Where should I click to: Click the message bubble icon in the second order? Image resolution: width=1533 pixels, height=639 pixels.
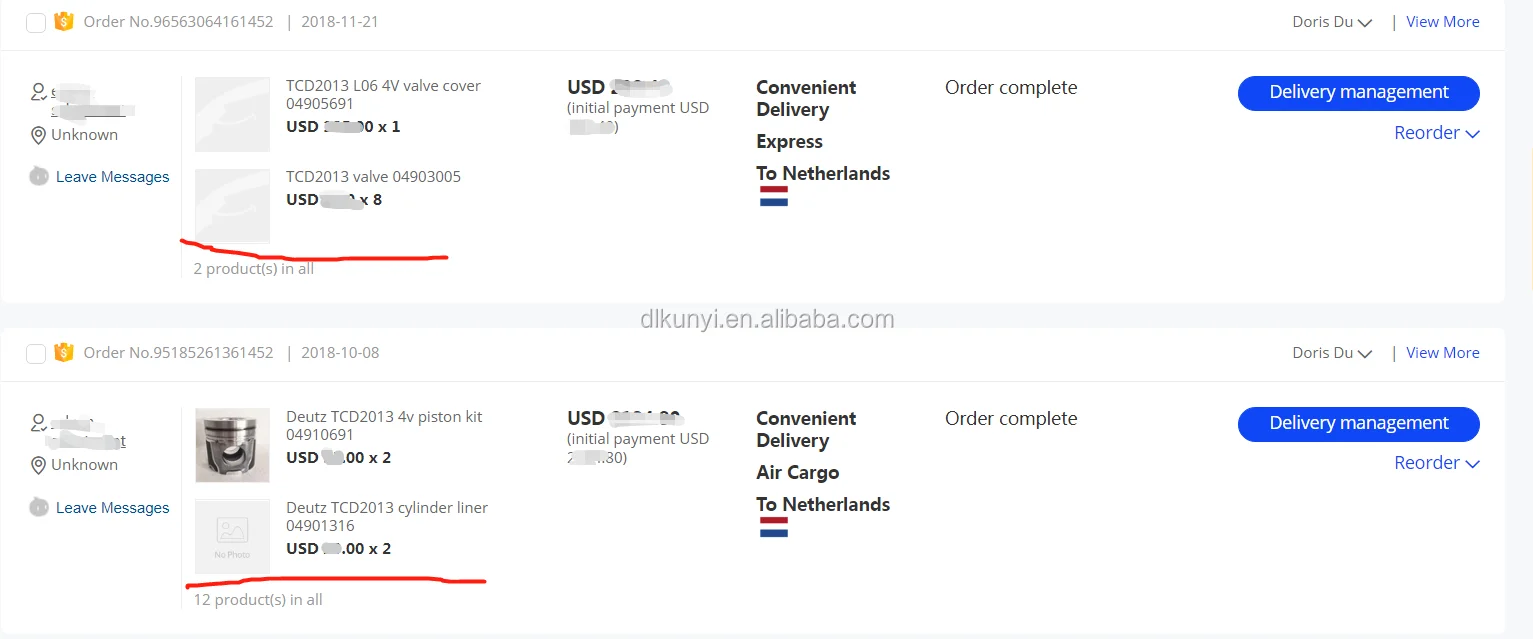pos(39,507)
